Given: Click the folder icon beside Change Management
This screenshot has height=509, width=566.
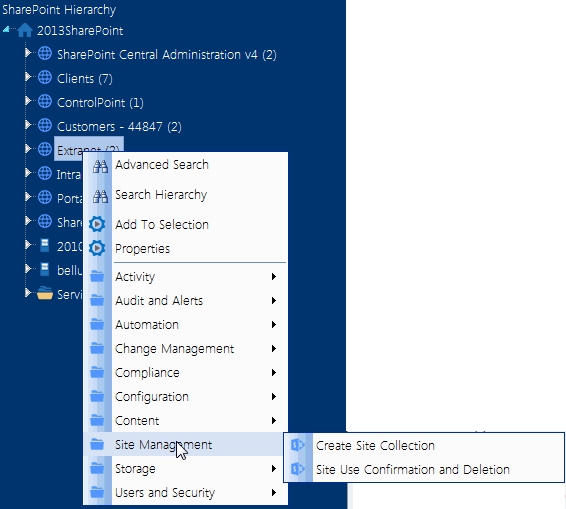Looking at the screenshot, I should click(x=97, y=348).
